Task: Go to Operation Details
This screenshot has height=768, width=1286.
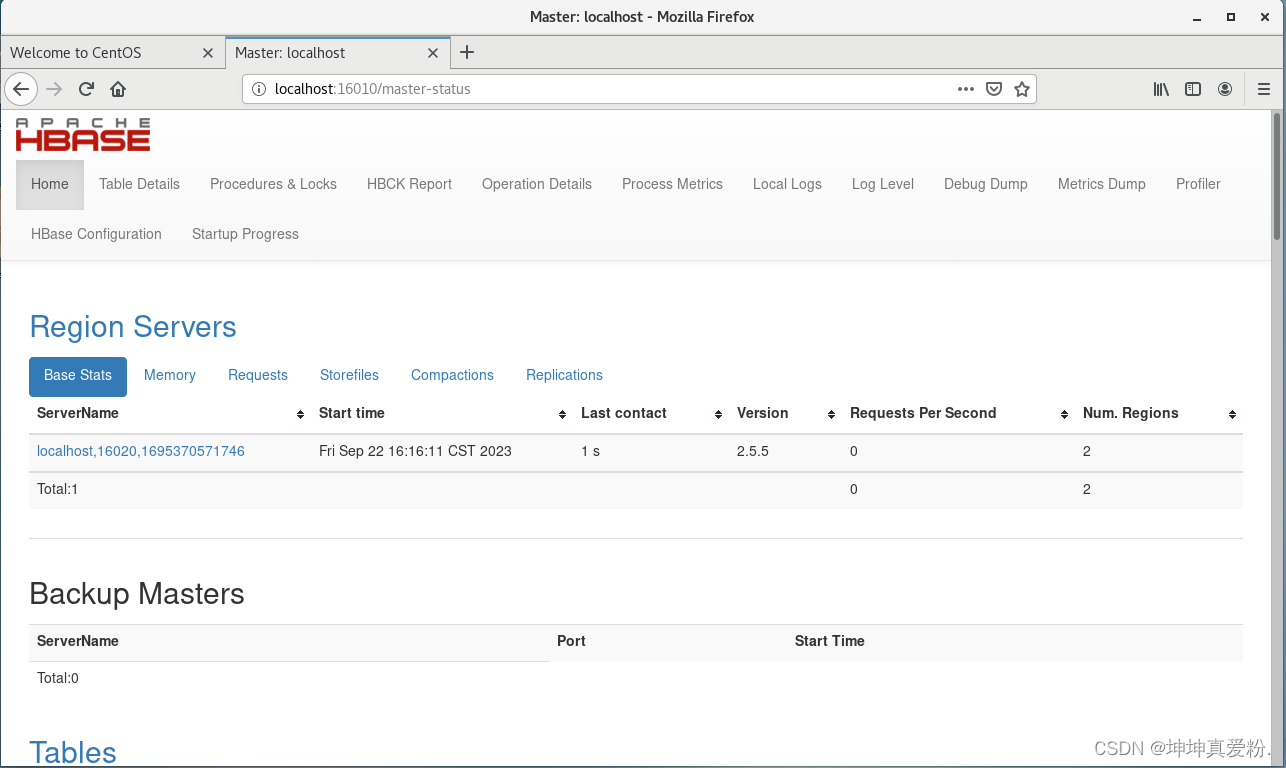Action: (537, 184)
